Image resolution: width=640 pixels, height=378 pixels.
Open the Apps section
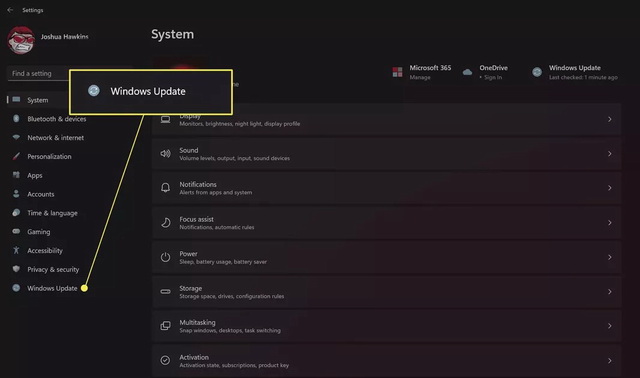coord(35,175)
